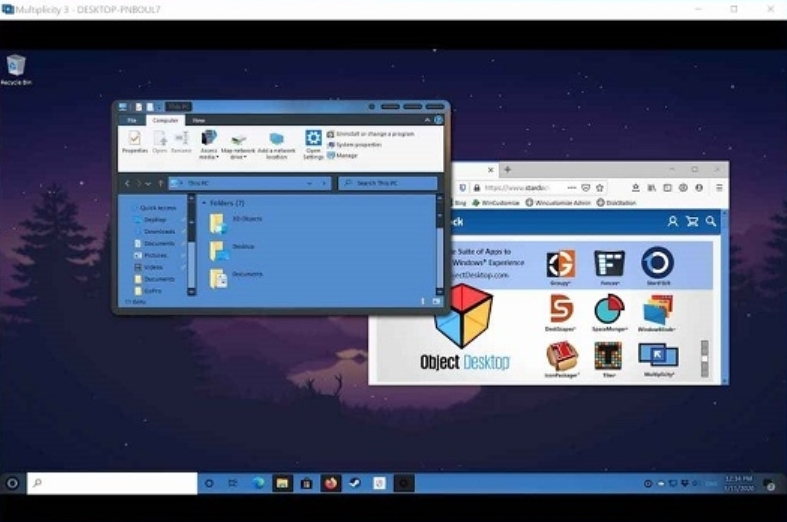Click Access media icon in the ribbon
Image resolution: width=787 pixels, height=522 pixels.
point(209,138)
